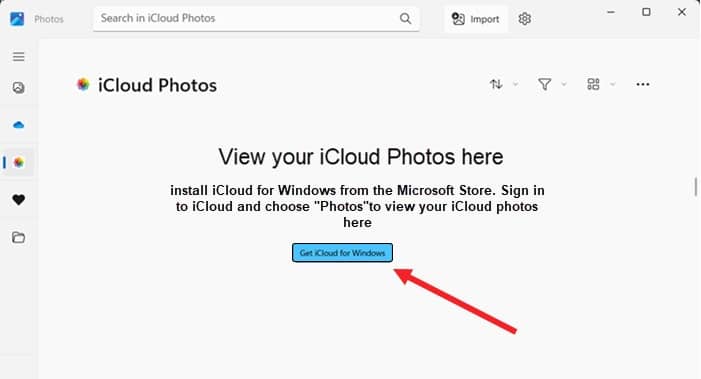Click the sort arrows icon

point(496,84)
